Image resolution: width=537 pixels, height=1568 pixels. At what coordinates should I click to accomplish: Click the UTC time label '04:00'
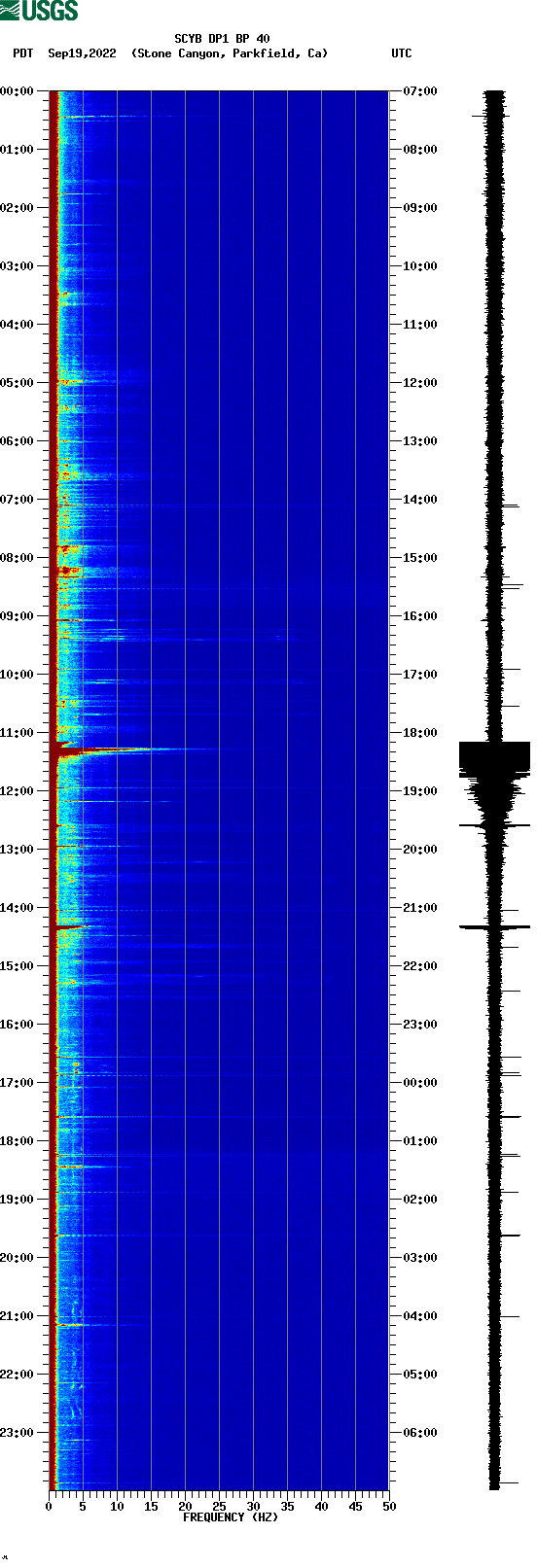point(420,1316)
